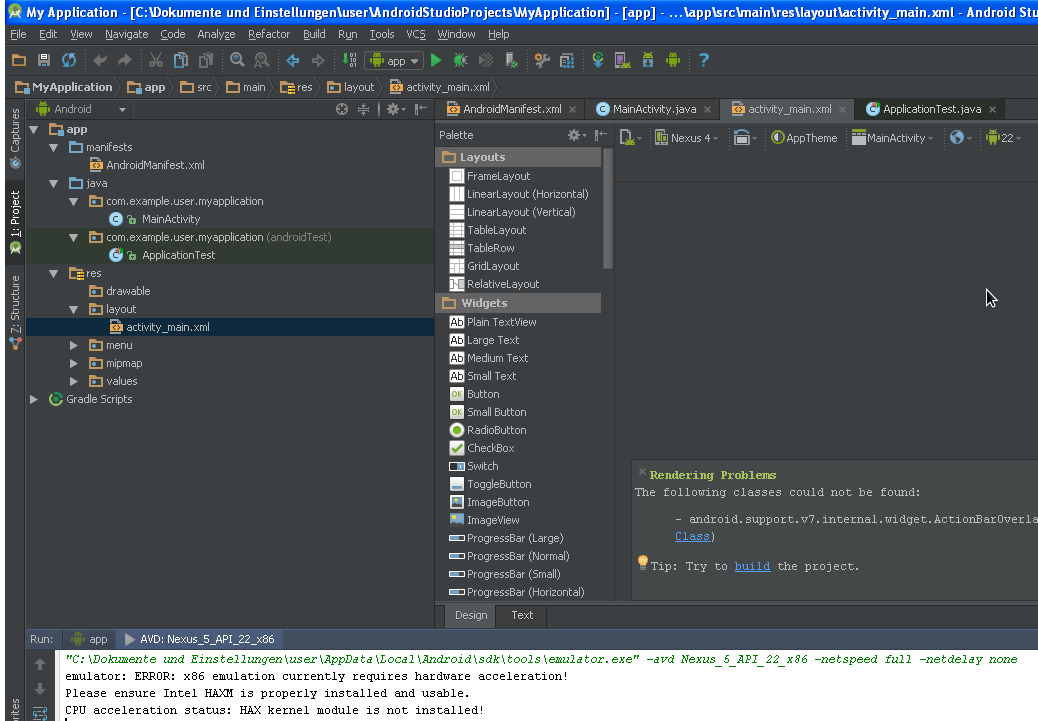
Task: Click the Back navigation arrow
Action: click(x=293, y=60)
